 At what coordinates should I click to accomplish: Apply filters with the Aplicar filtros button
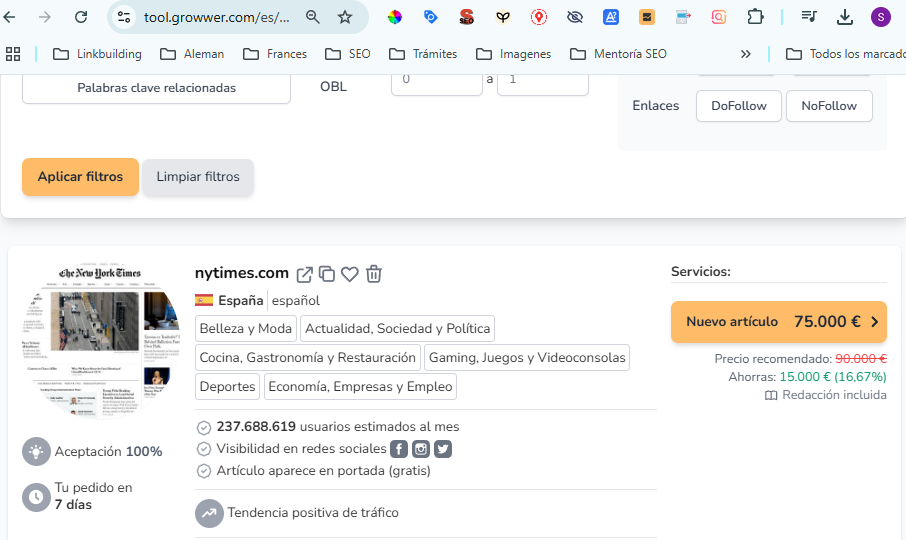coord(80,177)
